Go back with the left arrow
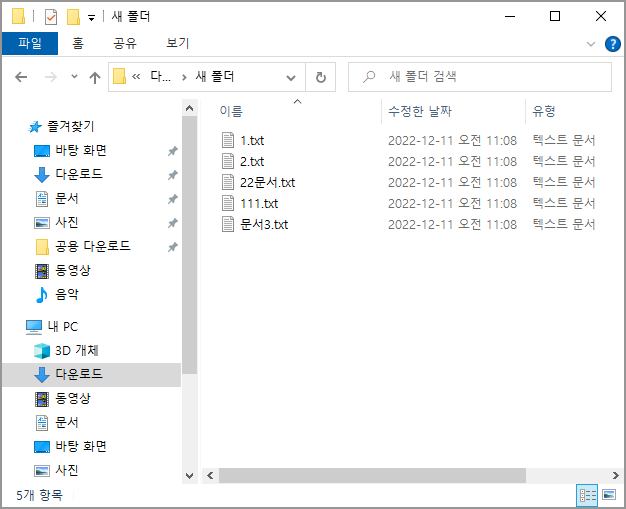 [21, 77]
